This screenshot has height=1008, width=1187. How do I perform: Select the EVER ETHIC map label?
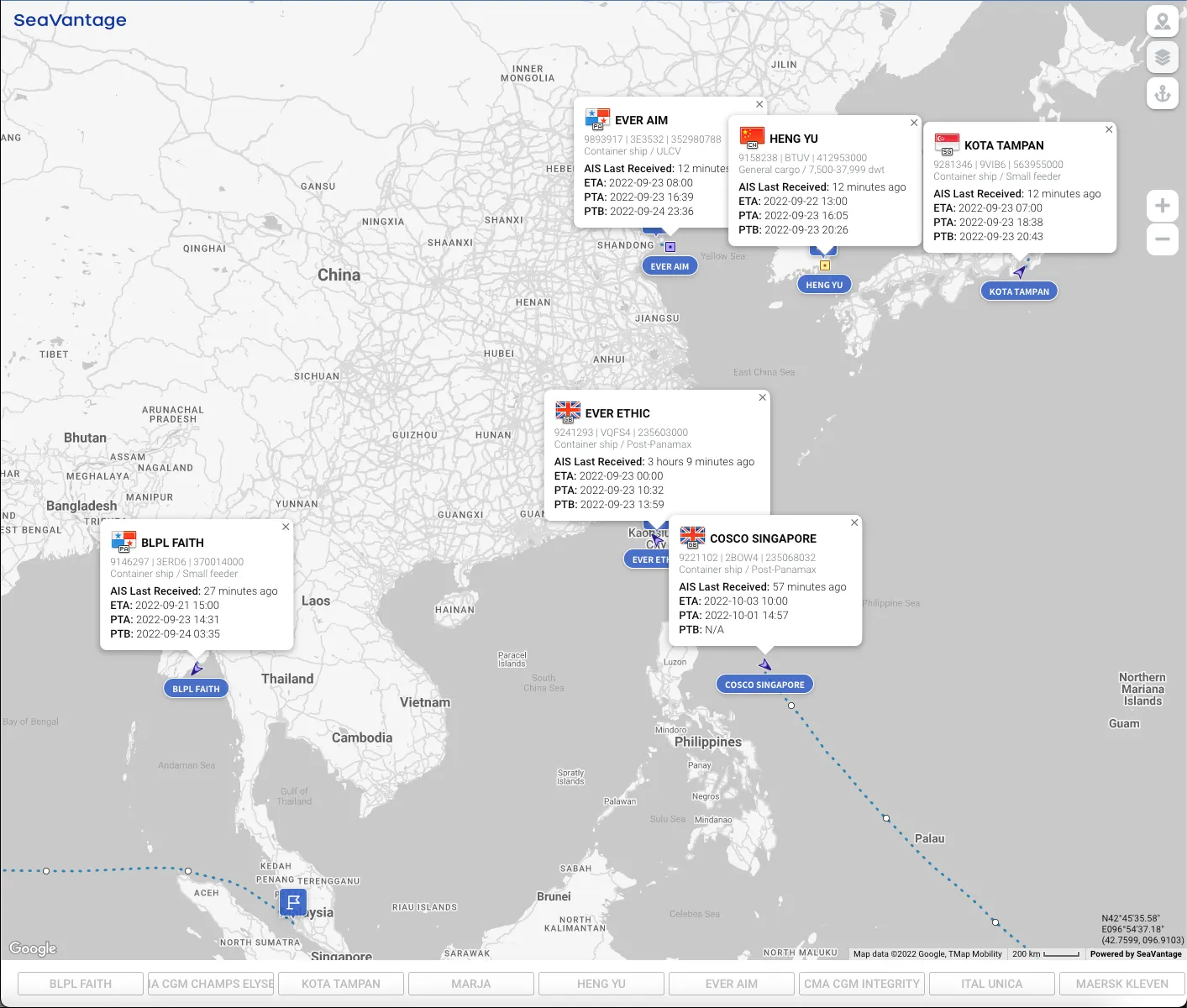click(647, 559)
